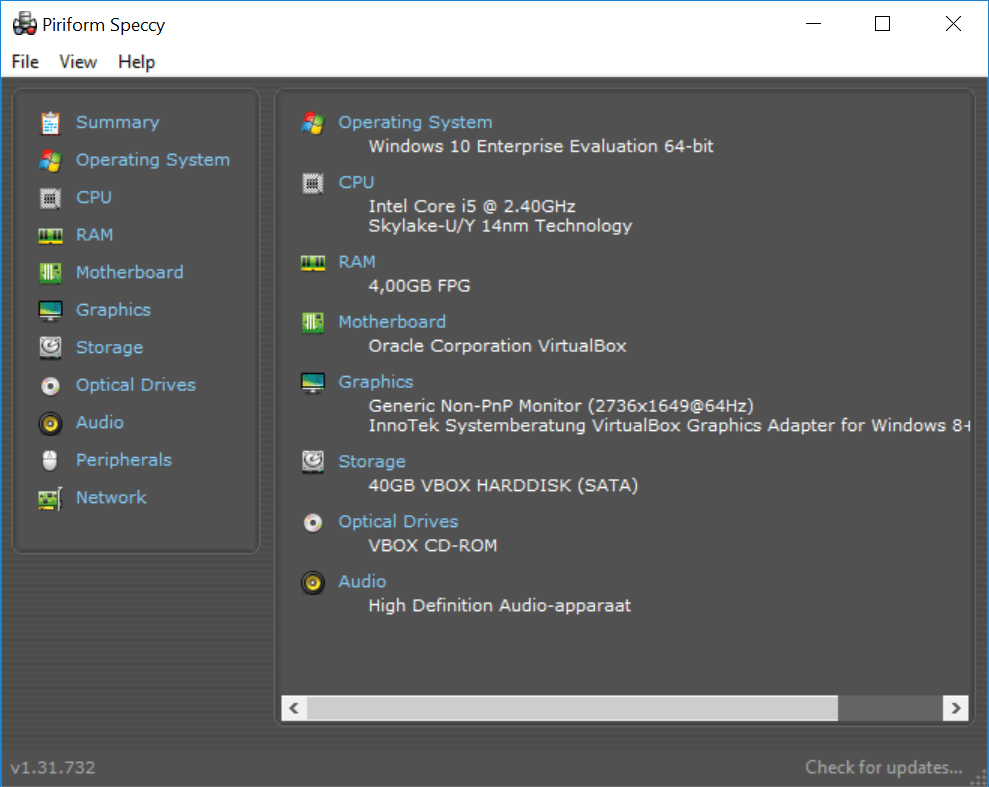This screenshot has height=787, width=989.
Task: Click the horizontal scrollbar left arrow
Action: (x=294, y=708)
